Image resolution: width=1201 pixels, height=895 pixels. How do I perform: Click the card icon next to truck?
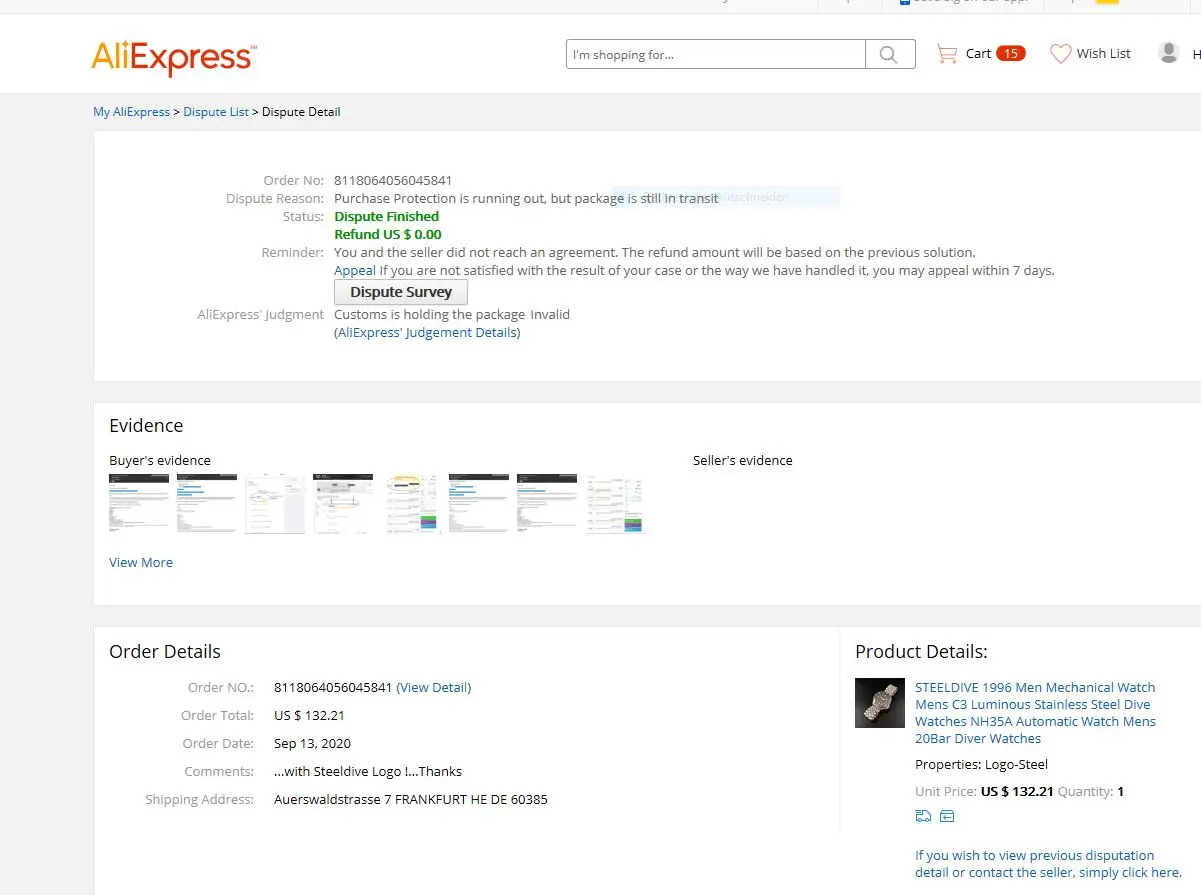(x=947, y=816)
